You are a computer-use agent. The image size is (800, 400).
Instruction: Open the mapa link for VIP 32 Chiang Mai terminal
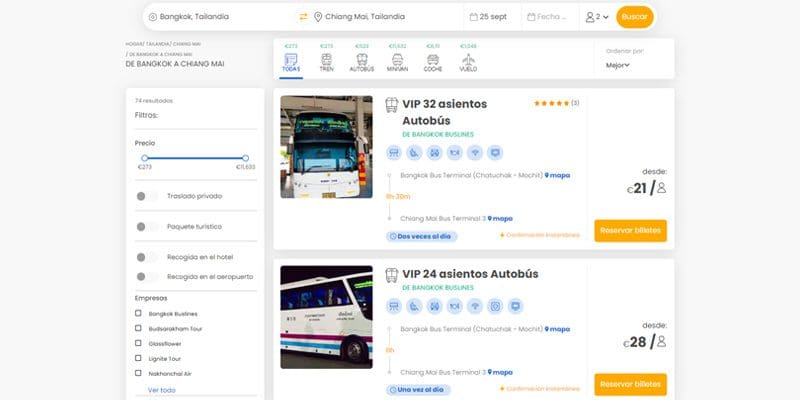pyautogui.click(x=500, y=219)
